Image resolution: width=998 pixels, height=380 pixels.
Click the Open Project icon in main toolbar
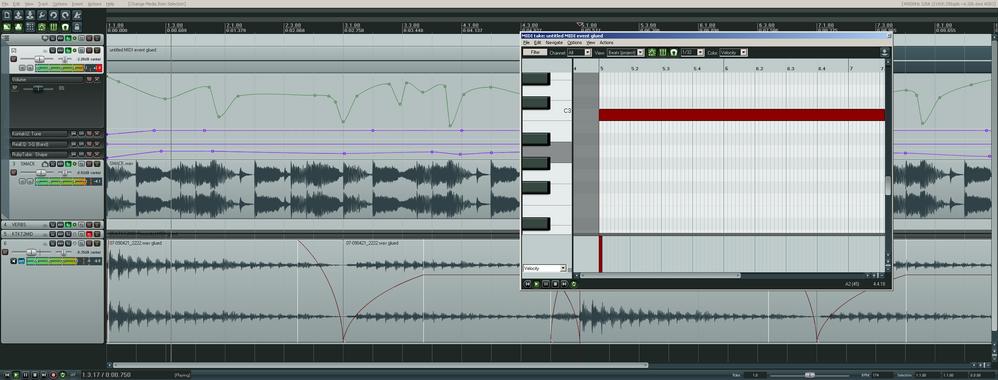(x=18, y=15)
